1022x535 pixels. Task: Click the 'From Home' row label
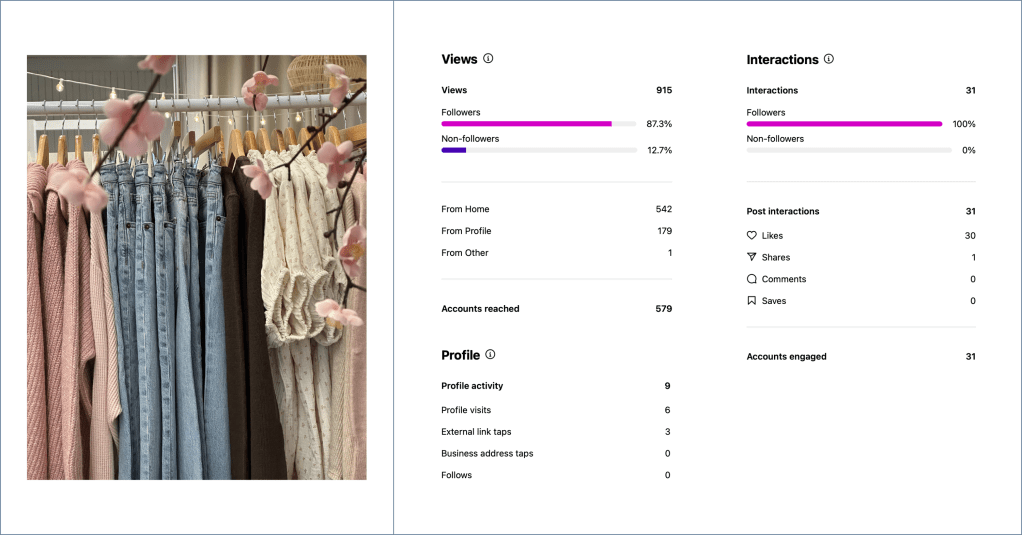(x=465, y=209)
